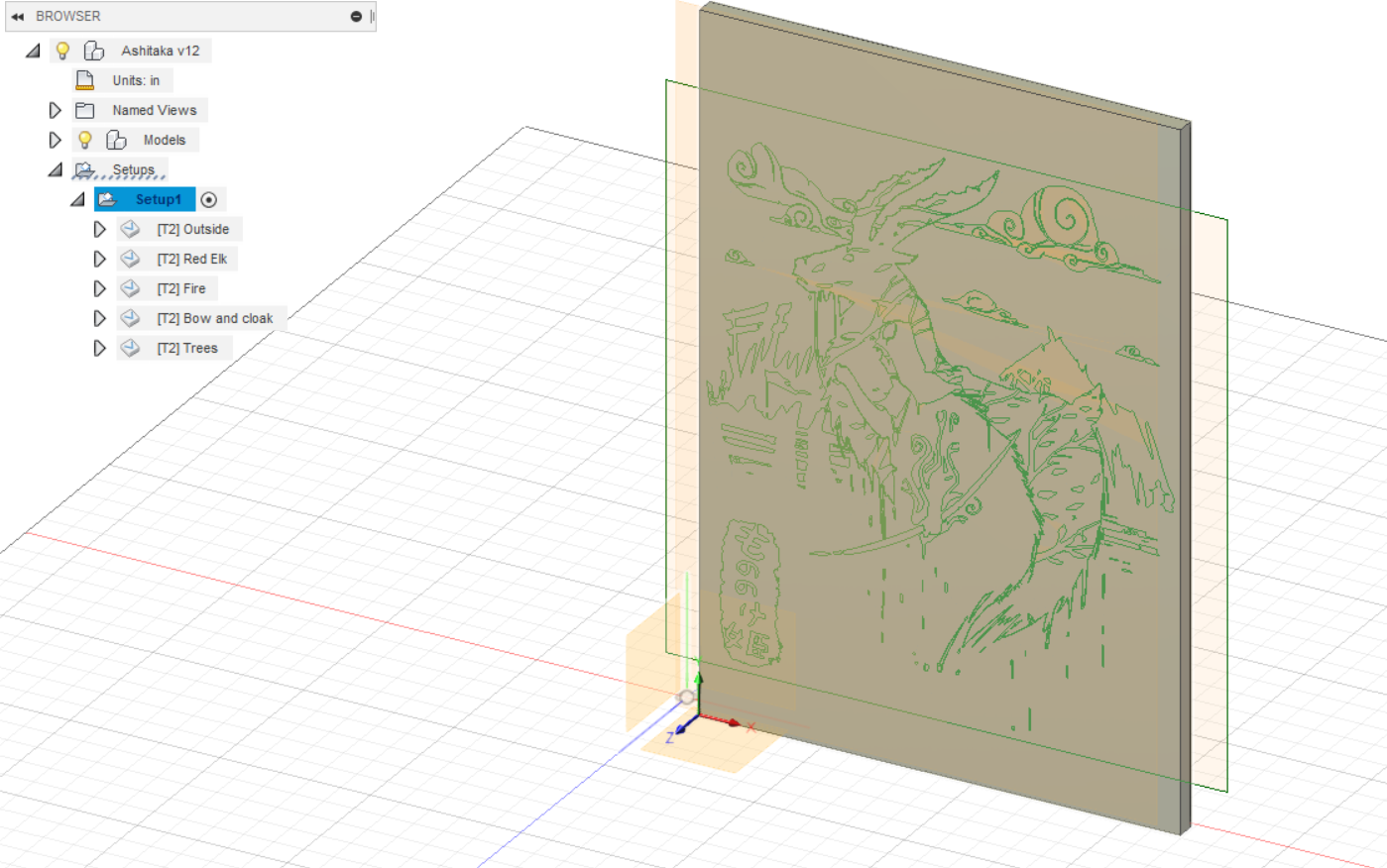The height and width of the screenshot is (868, 1387).
Task: Click the Units: in icon
Action: (x=84, y=80)
